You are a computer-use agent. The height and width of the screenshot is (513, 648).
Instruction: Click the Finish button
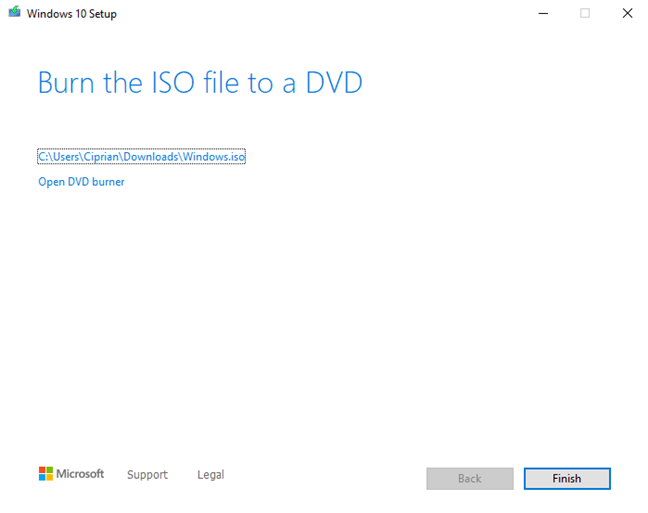567,479
